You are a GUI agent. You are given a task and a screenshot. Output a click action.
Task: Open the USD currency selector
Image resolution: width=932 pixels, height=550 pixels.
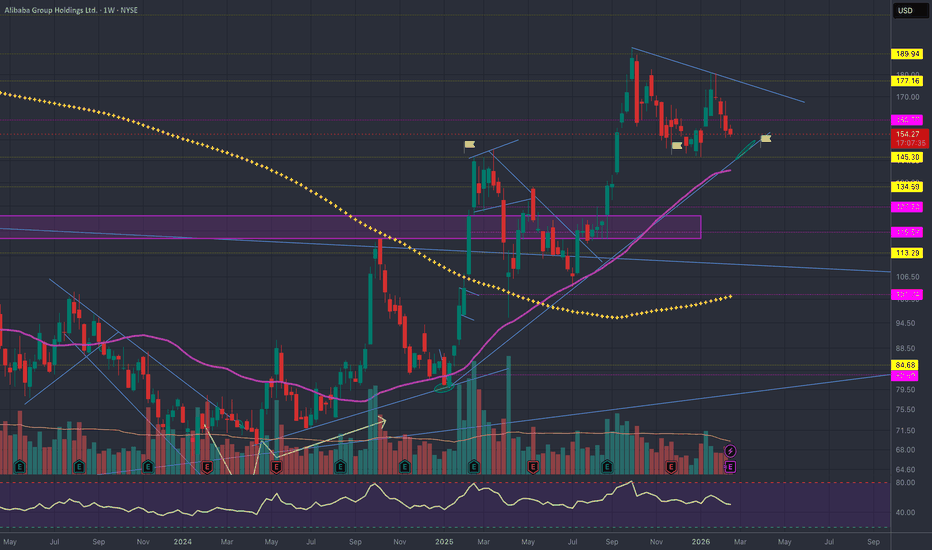pyautogui.click(x=903, y=12)
